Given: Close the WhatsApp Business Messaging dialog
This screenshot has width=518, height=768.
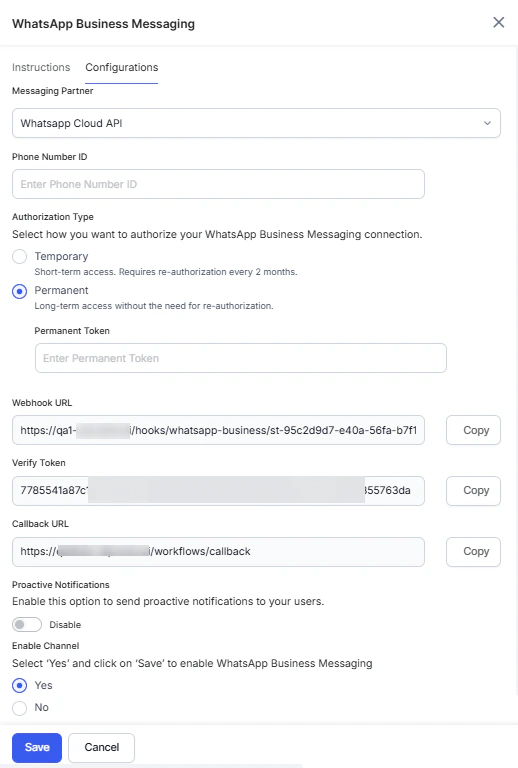Looking at the screenshot, I should click(498, 23).
